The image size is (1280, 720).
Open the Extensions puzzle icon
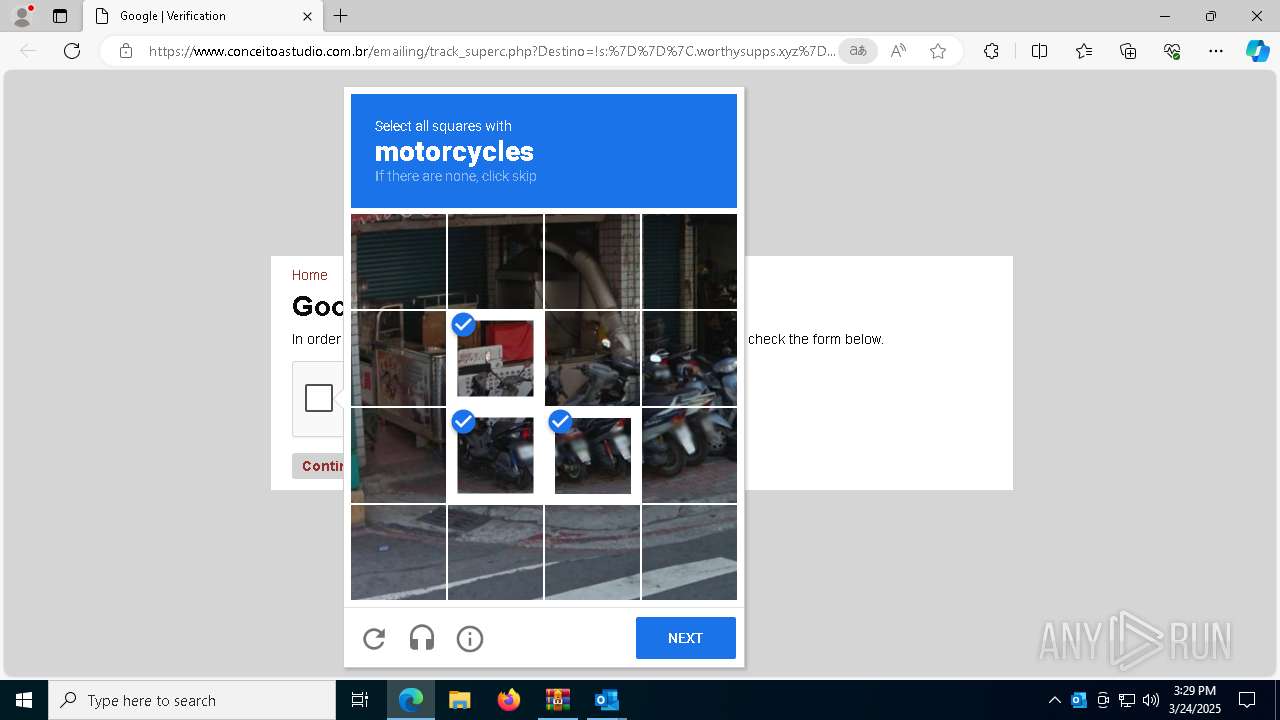pyautogui.click(x=991, y=51)
